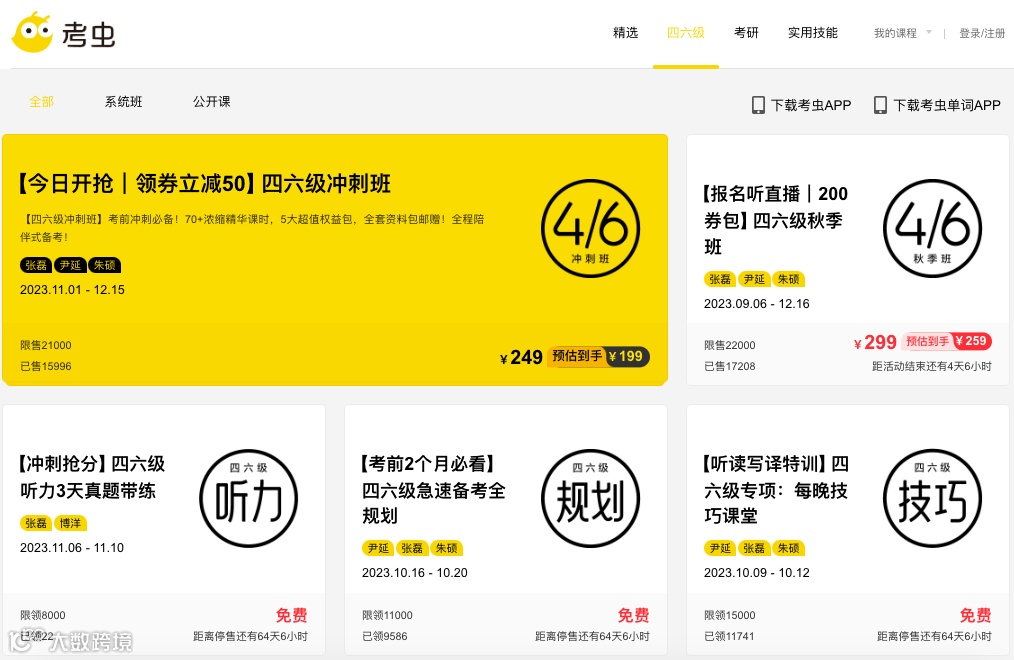This screenshot has height=660, width=1014.
Task: Click 尹延 tag on 秋季班 card
Action: 754,279
